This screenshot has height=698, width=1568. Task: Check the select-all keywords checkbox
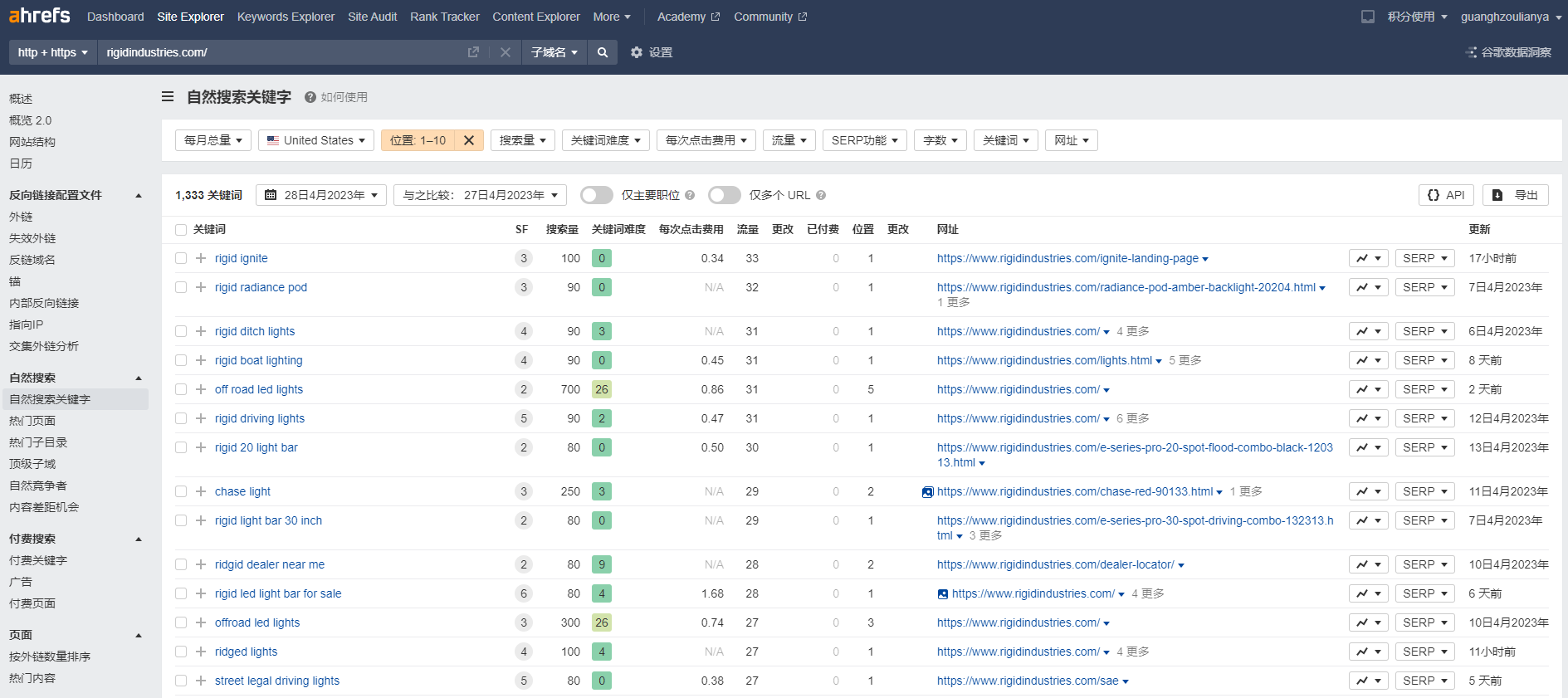[181, 229]
